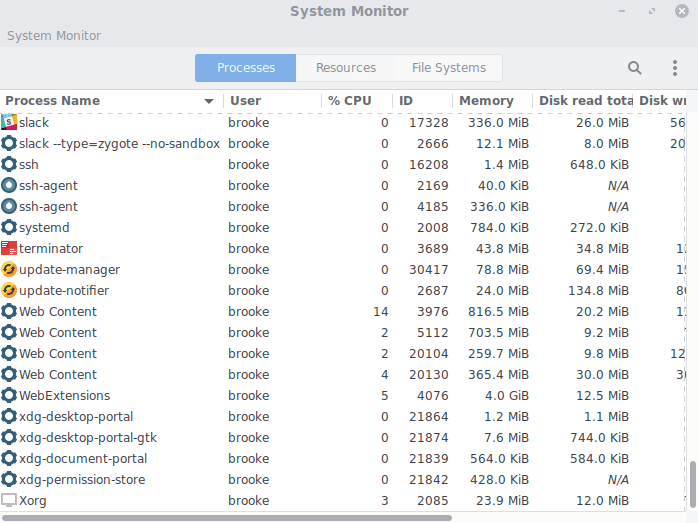Open the File Systems tab

pos(449,68)
